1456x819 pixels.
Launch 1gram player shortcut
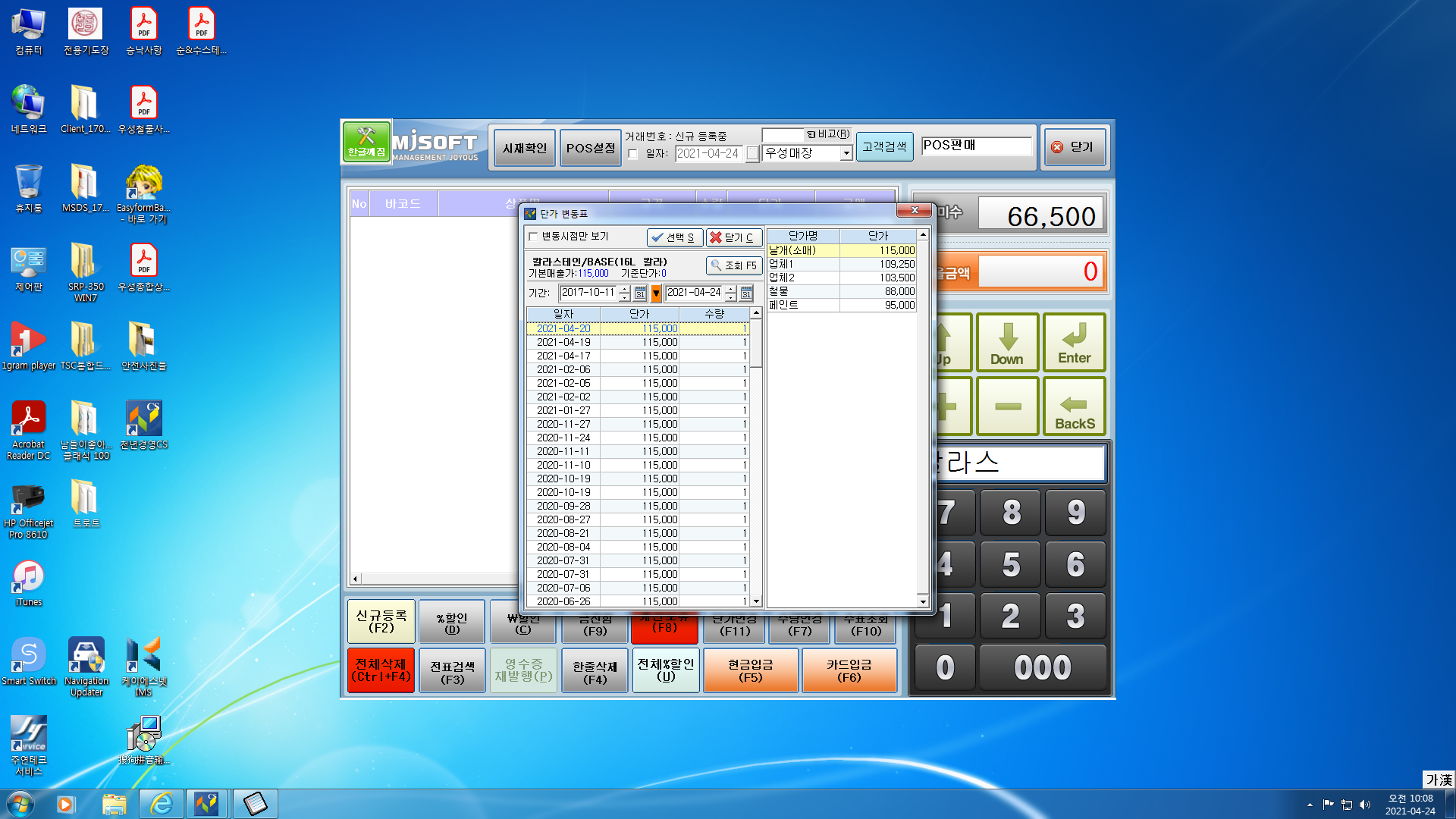(28, 347)
